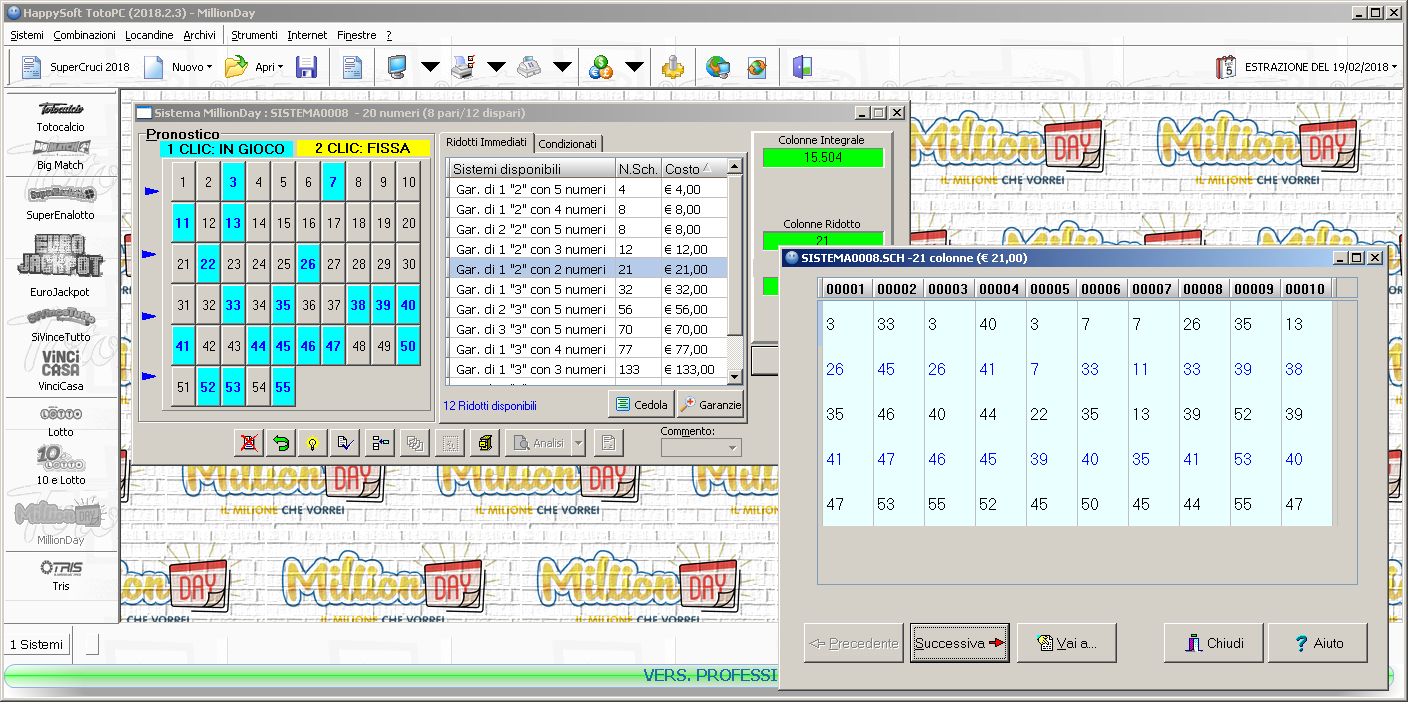Click the 1 Sistemi tab at bottom

pyautogui.click(x=36, y=644)
